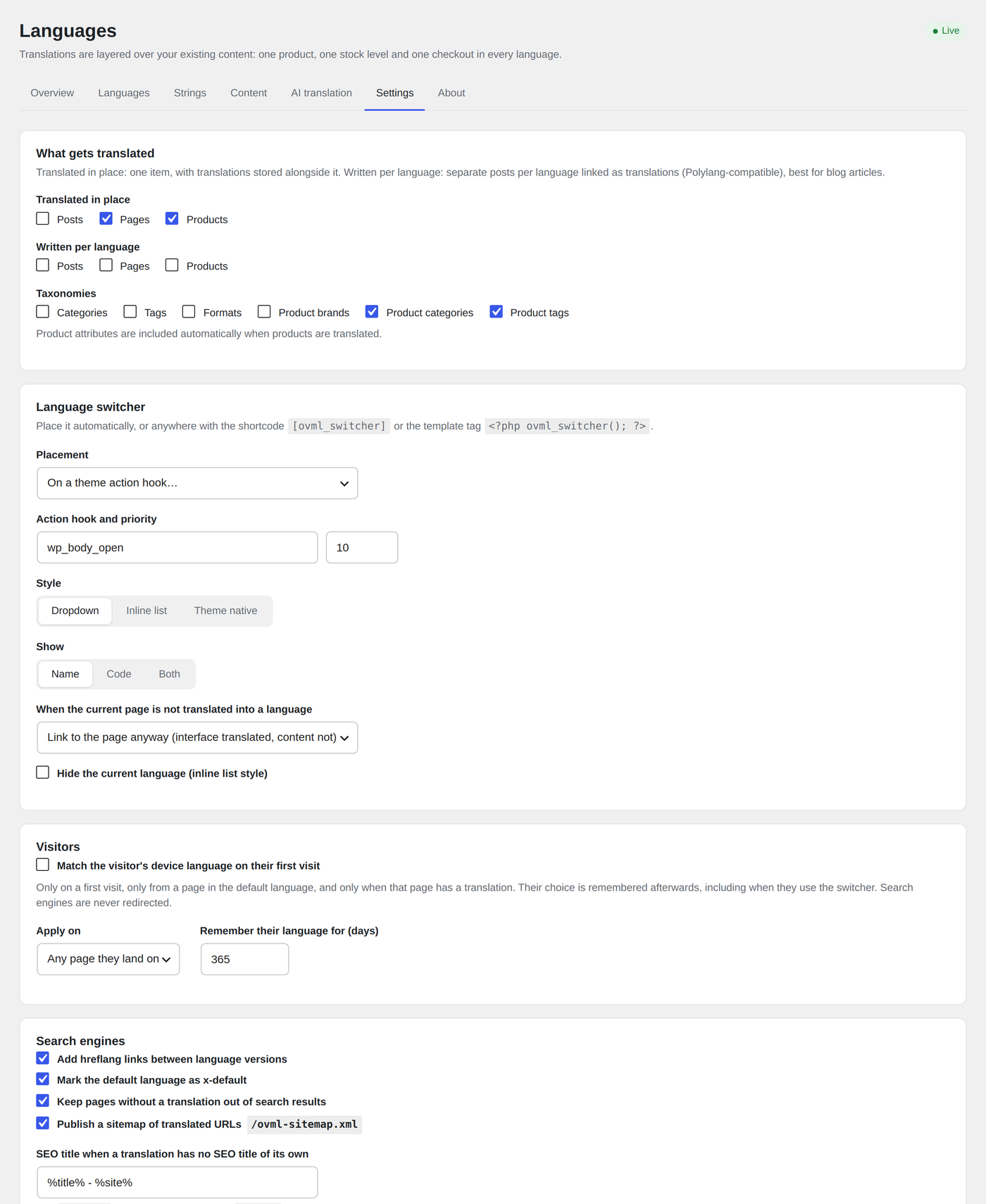Uncheck the Product tags taxonomy
The width and height of the screenshot is (986, 1204).
(497, 312)
